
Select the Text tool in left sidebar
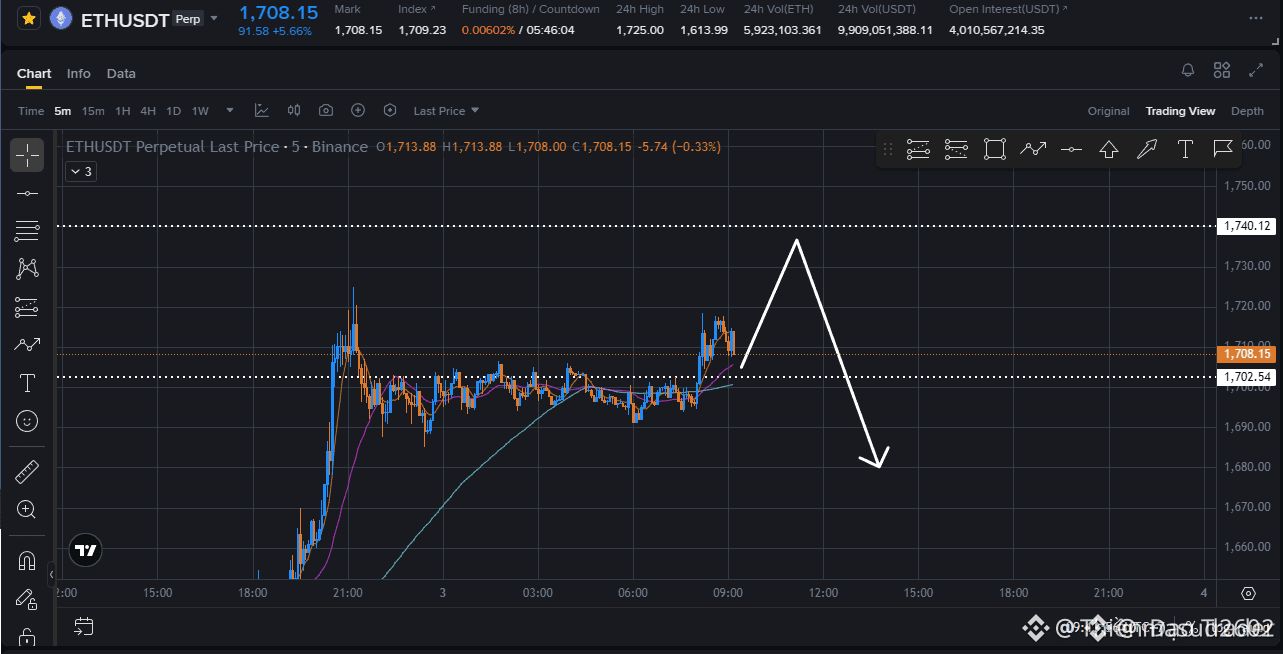pyautogui.click(x=27, y=383)
